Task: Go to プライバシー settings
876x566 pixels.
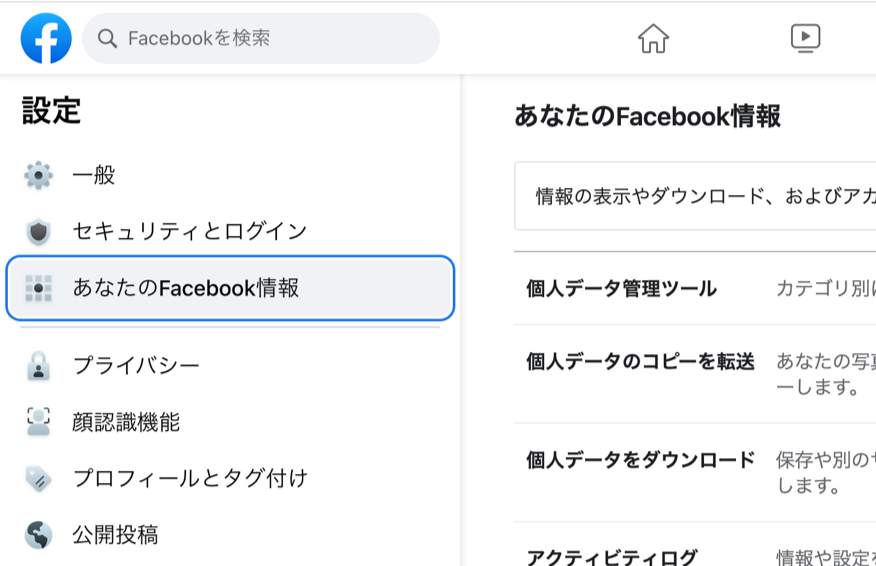Action: (136, 366)
